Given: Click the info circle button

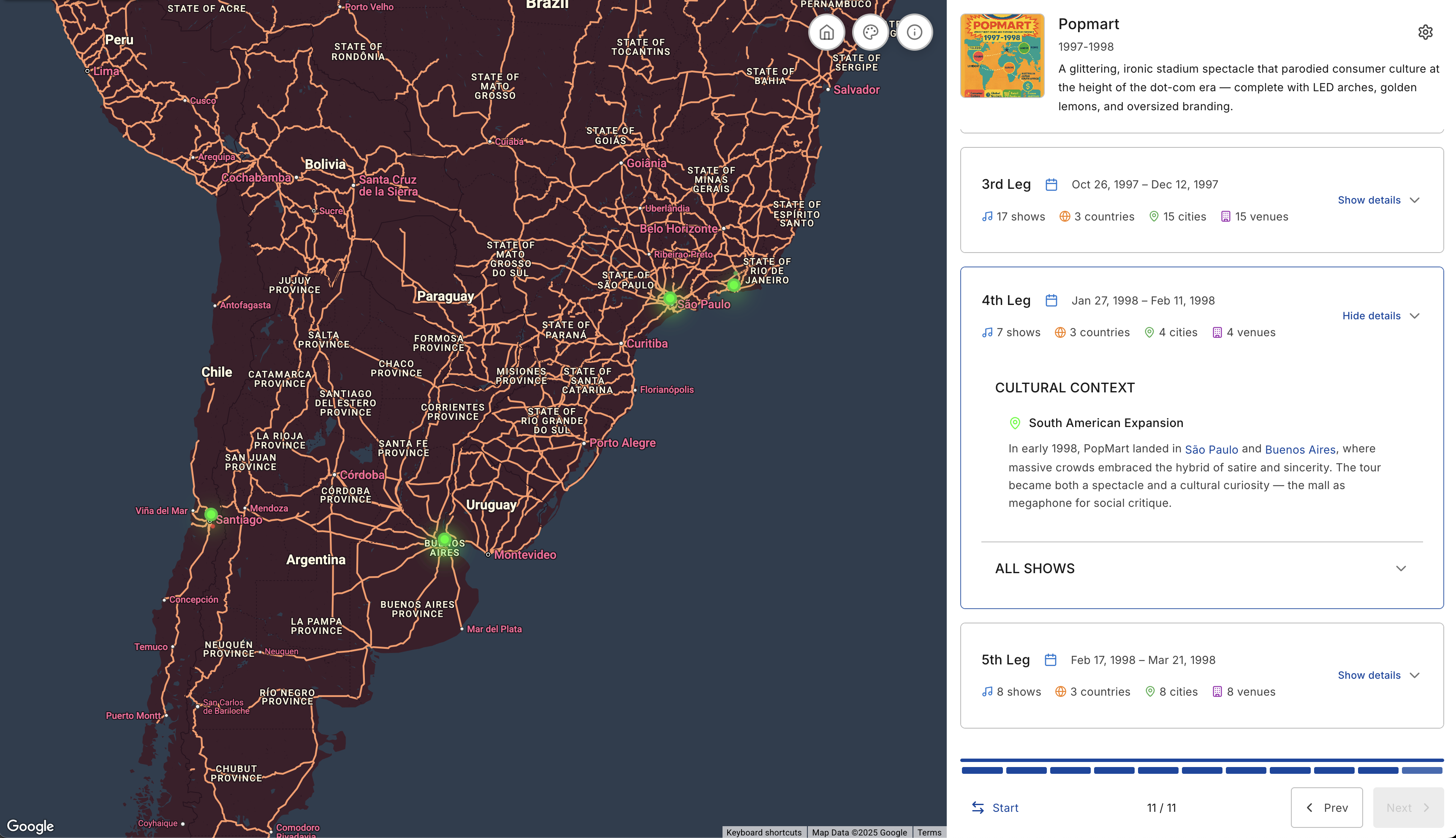Looking at the screenshot, I should tap(914, 32).
